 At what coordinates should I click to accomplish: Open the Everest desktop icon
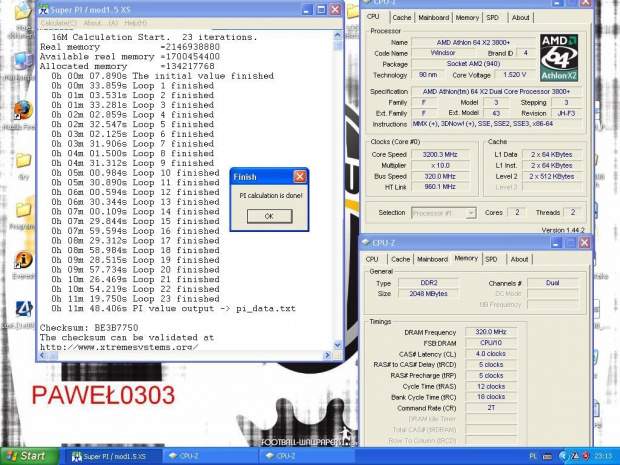(x=23, y=260)
